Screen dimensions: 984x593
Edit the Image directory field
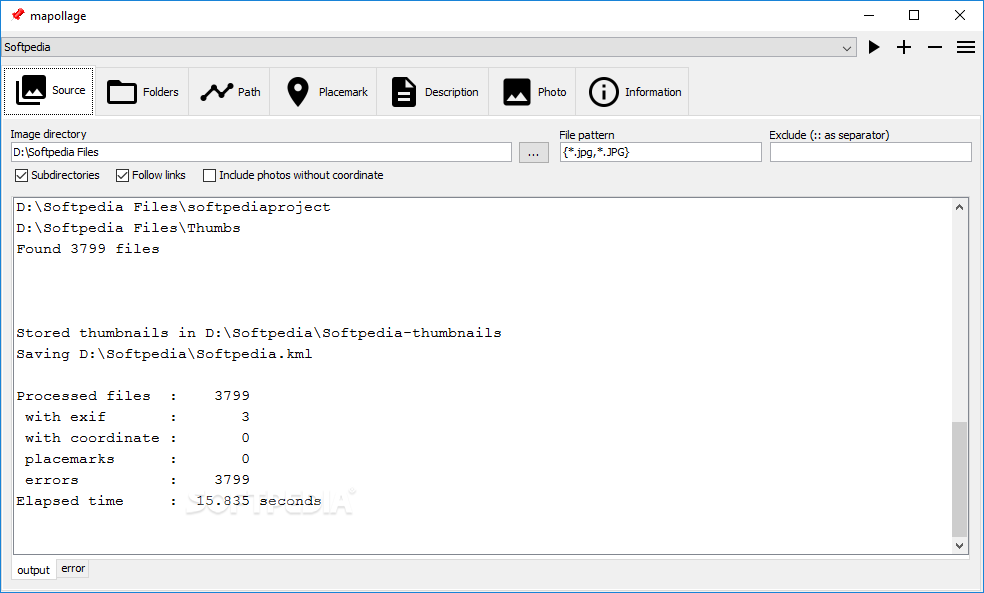tap(261, 152)
